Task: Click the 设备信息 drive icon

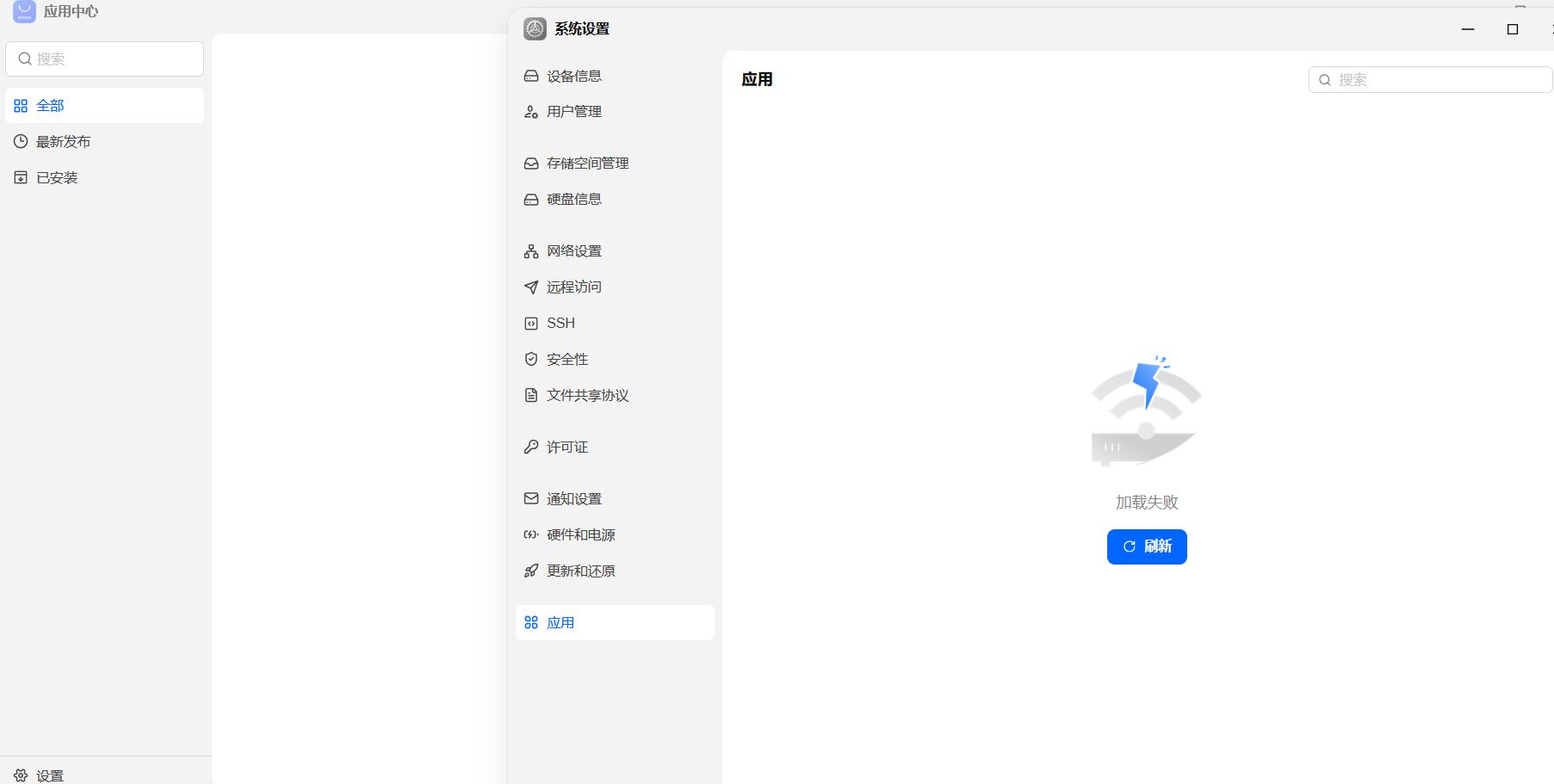Action: [x=531, y=76]
